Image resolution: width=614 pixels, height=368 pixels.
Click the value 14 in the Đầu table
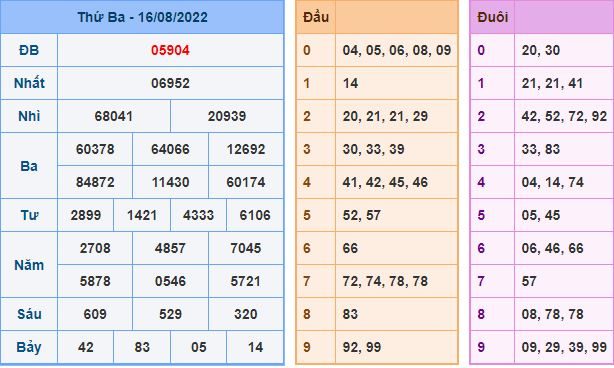pyautogui.click(x=350, y=83)
